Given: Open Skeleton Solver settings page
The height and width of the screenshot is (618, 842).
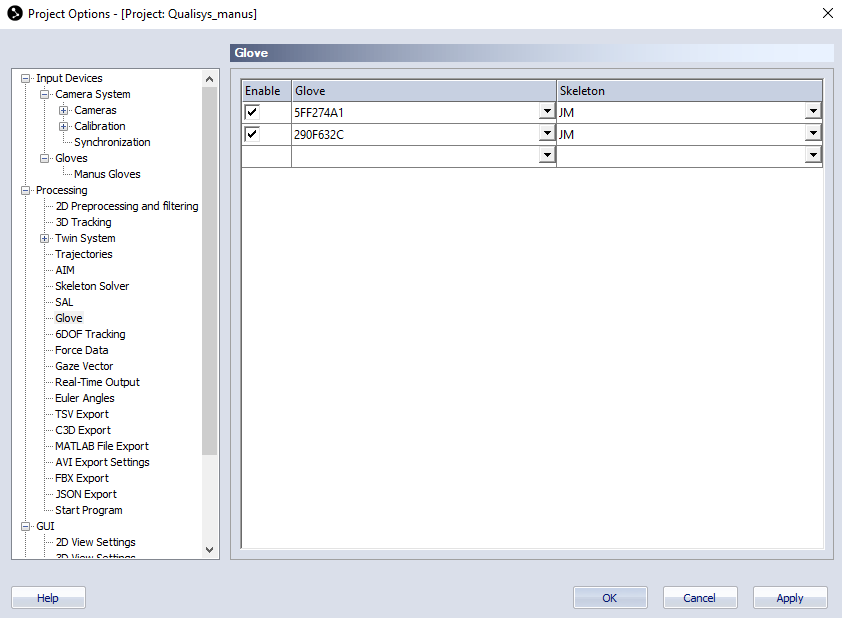Looking at the screenshot, I should [x=92, y=286].
